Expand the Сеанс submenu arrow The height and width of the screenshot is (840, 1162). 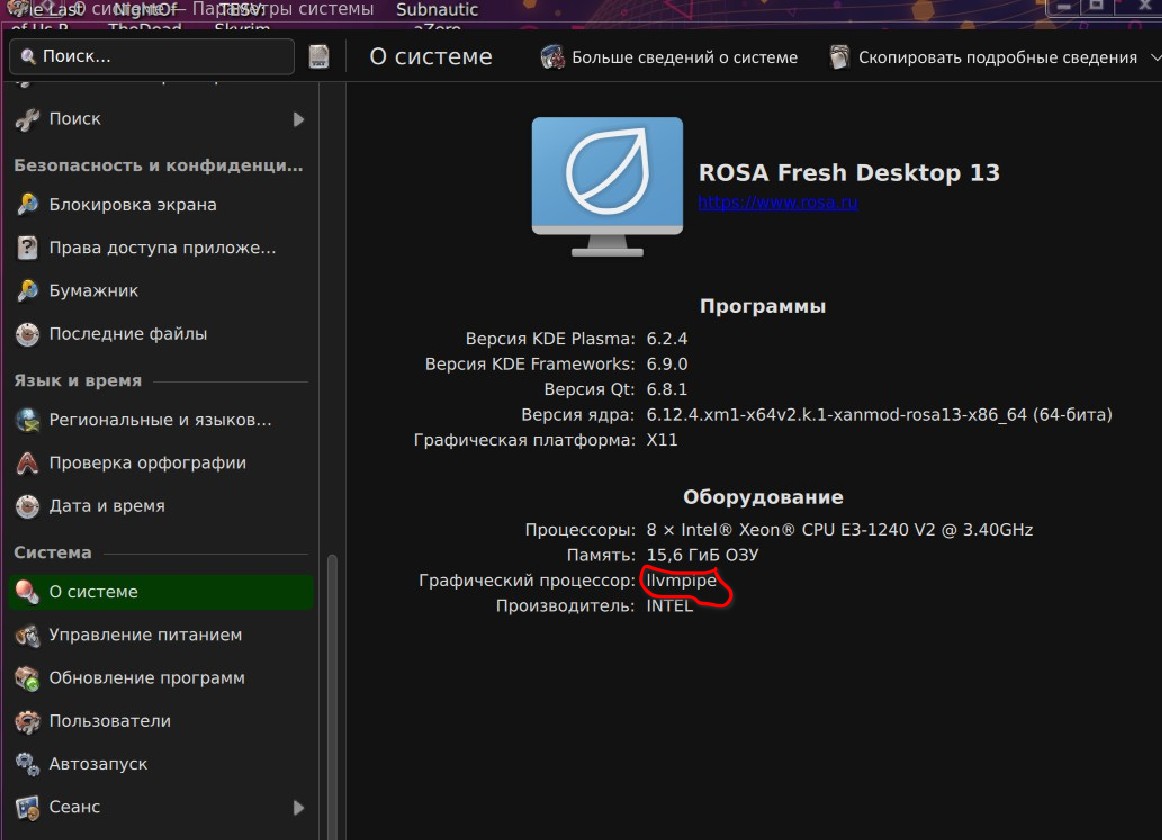(299, 807)
